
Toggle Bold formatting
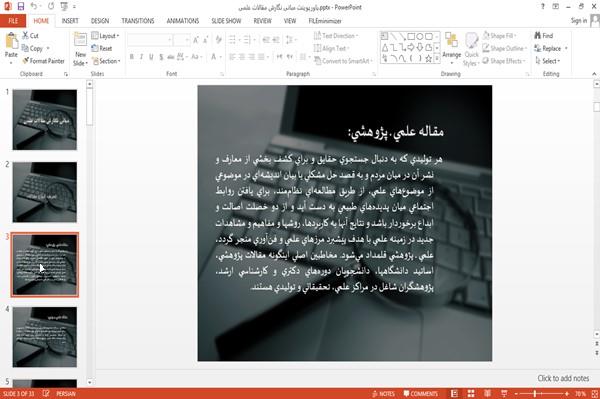click(132, 57)
